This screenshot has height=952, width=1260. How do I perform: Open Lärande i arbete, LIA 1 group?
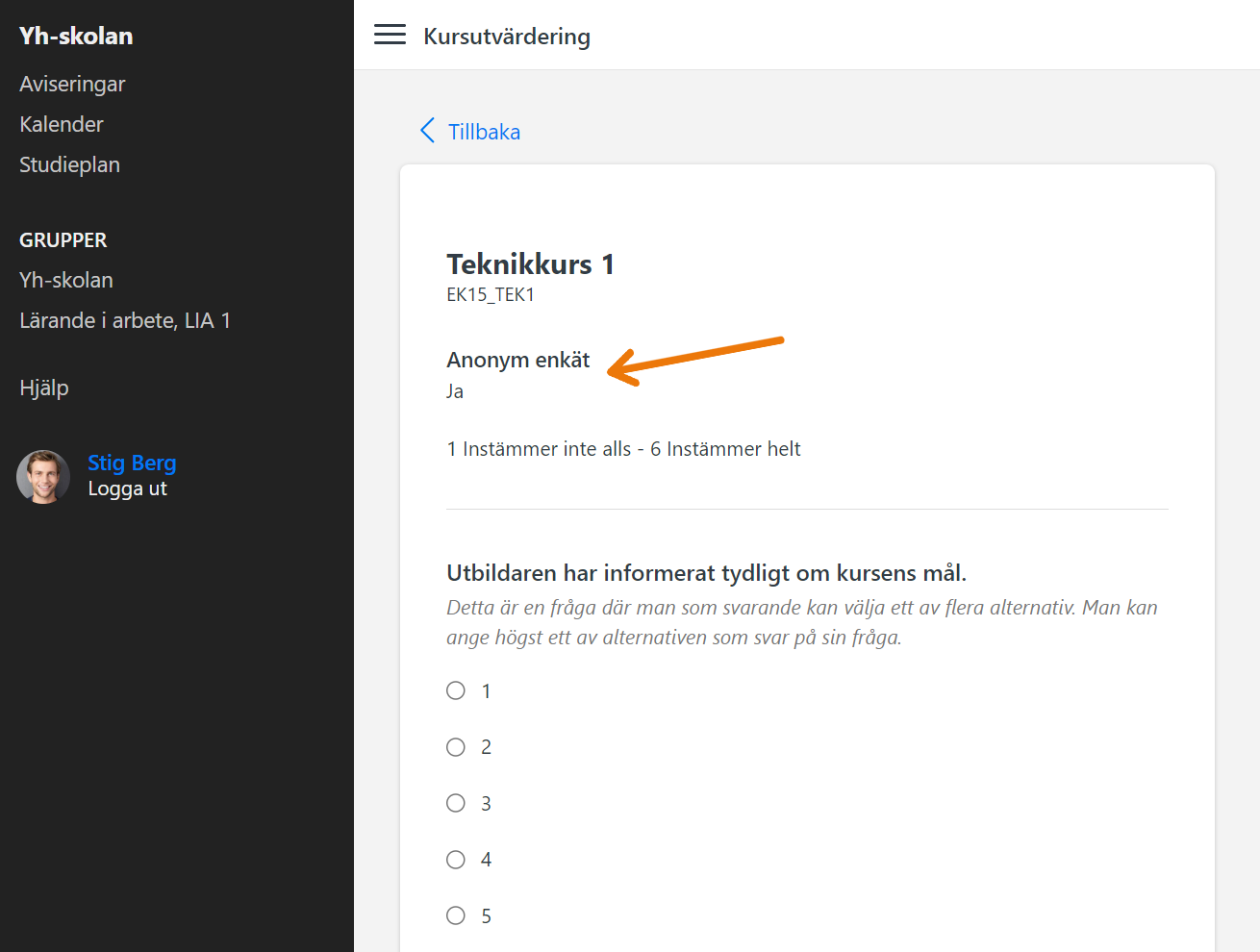125,320
